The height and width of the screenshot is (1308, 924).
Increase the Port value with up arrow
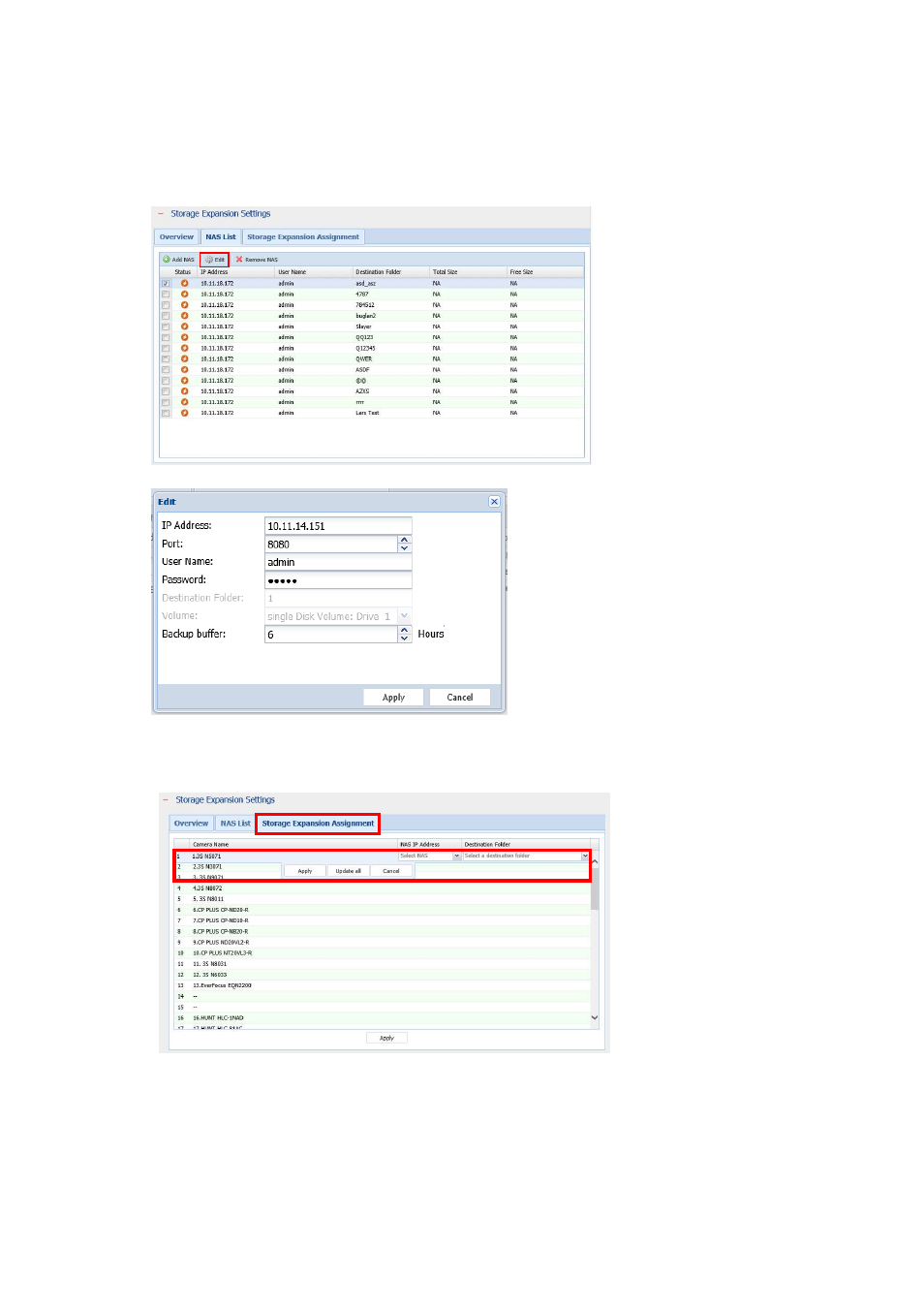tap(405, 540)
